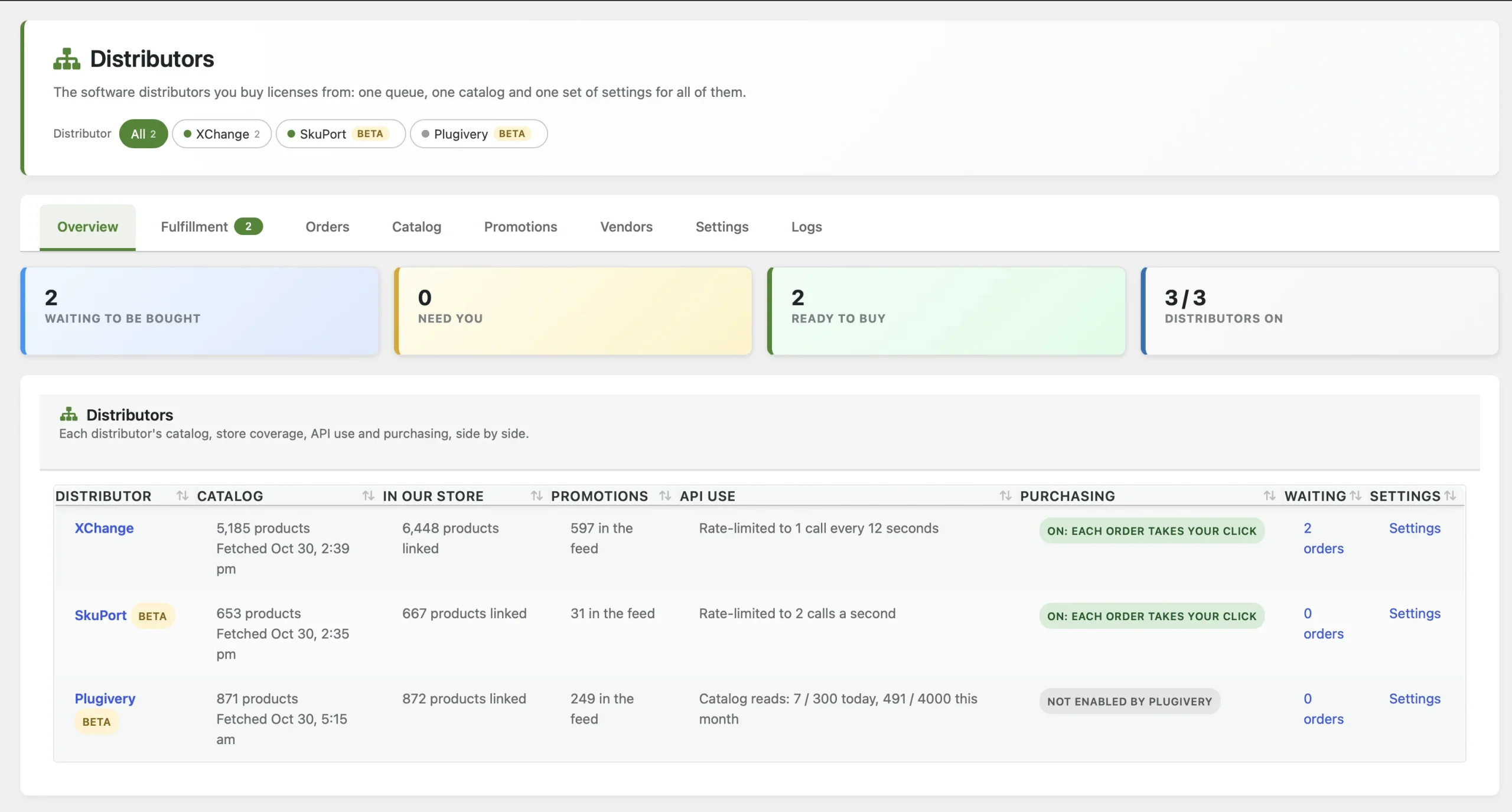Filter by the SkuPort distributor pill
The height and width of the screenshot is (812, 1512).
click(x=341, y=134)
